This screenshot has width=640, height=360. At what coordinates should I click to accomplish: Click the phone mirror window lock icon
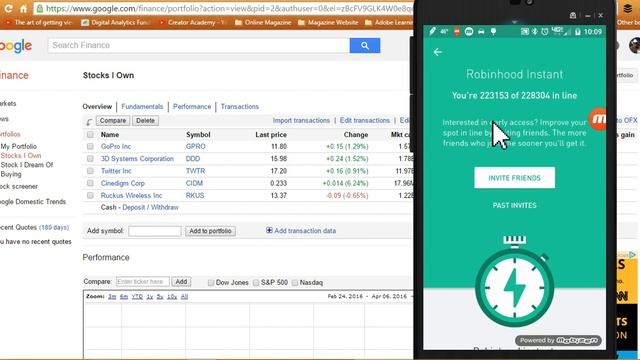coord(573,16)
